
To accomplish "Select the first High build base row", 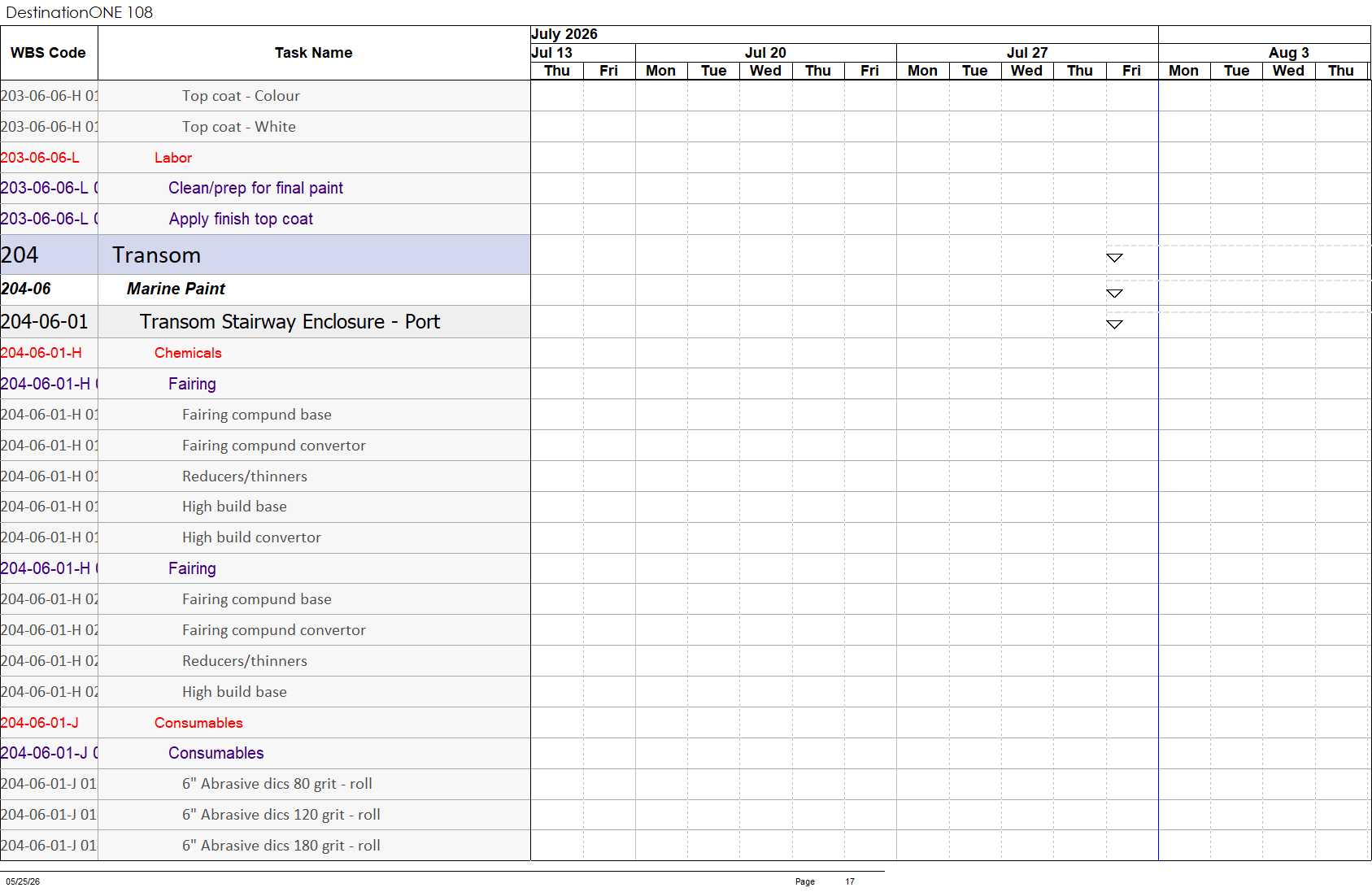I will (265, 507).
